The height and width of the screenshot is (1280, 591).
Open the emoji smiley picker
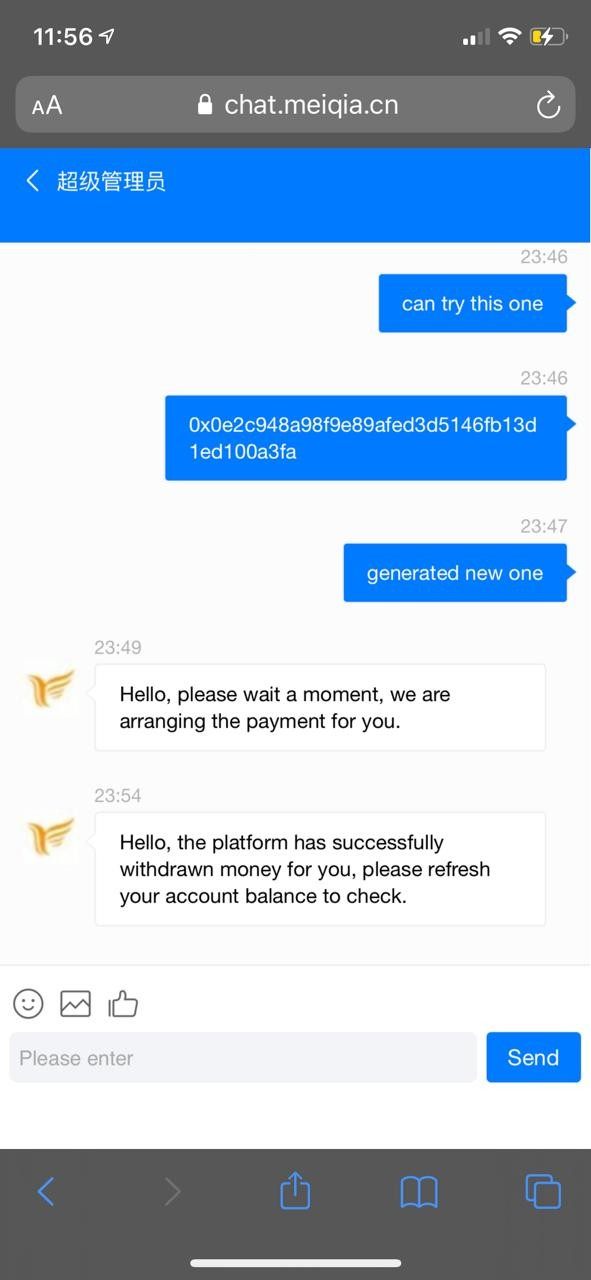tap(28, 1003)
